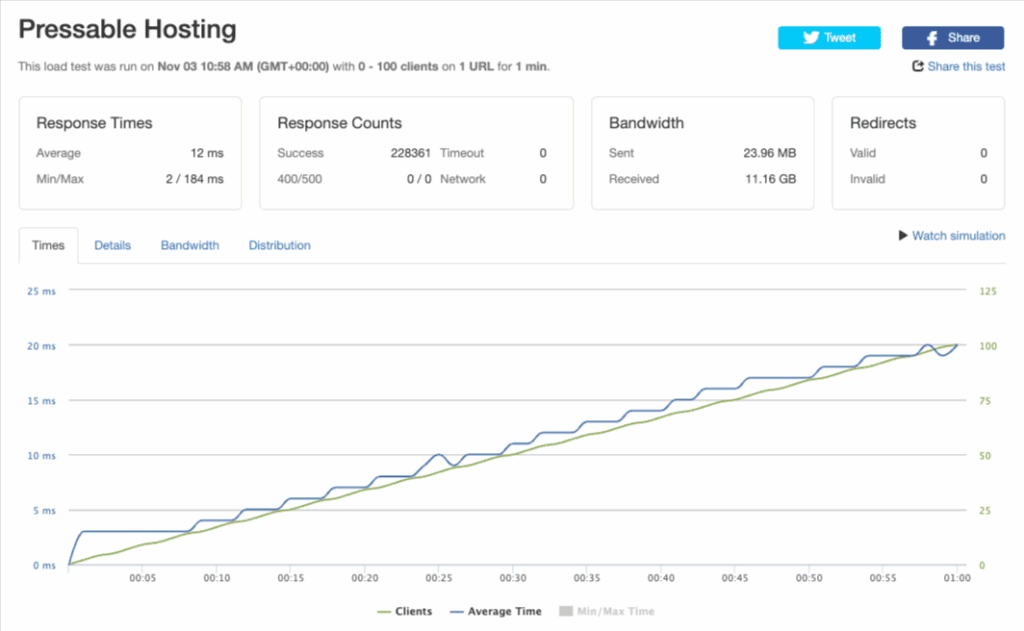Select the Times tab

(x=48, y=245)
